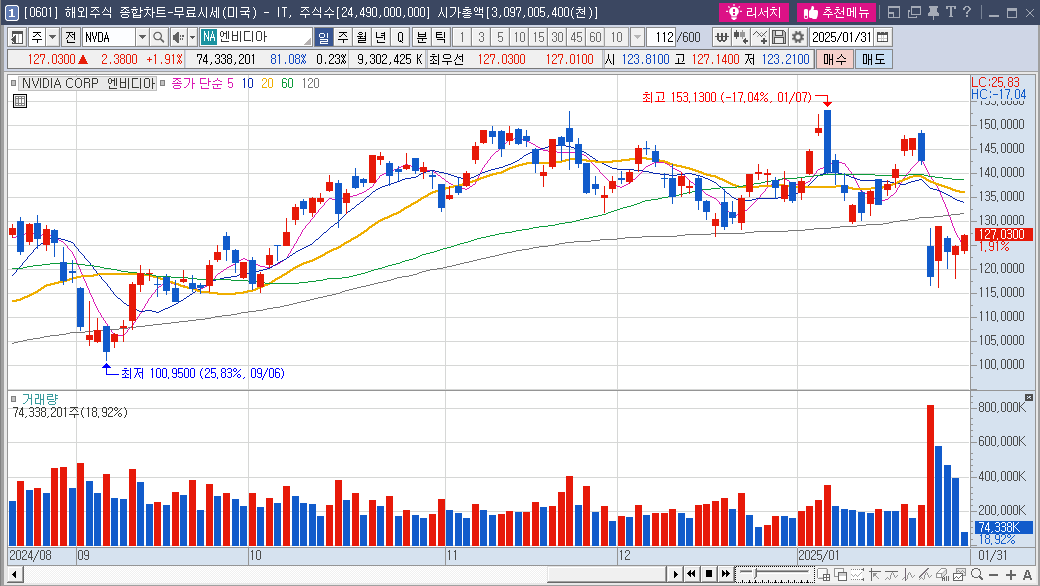Open the calendar date picker
This screenshot has height=586, width=1040.
[883, 37]
